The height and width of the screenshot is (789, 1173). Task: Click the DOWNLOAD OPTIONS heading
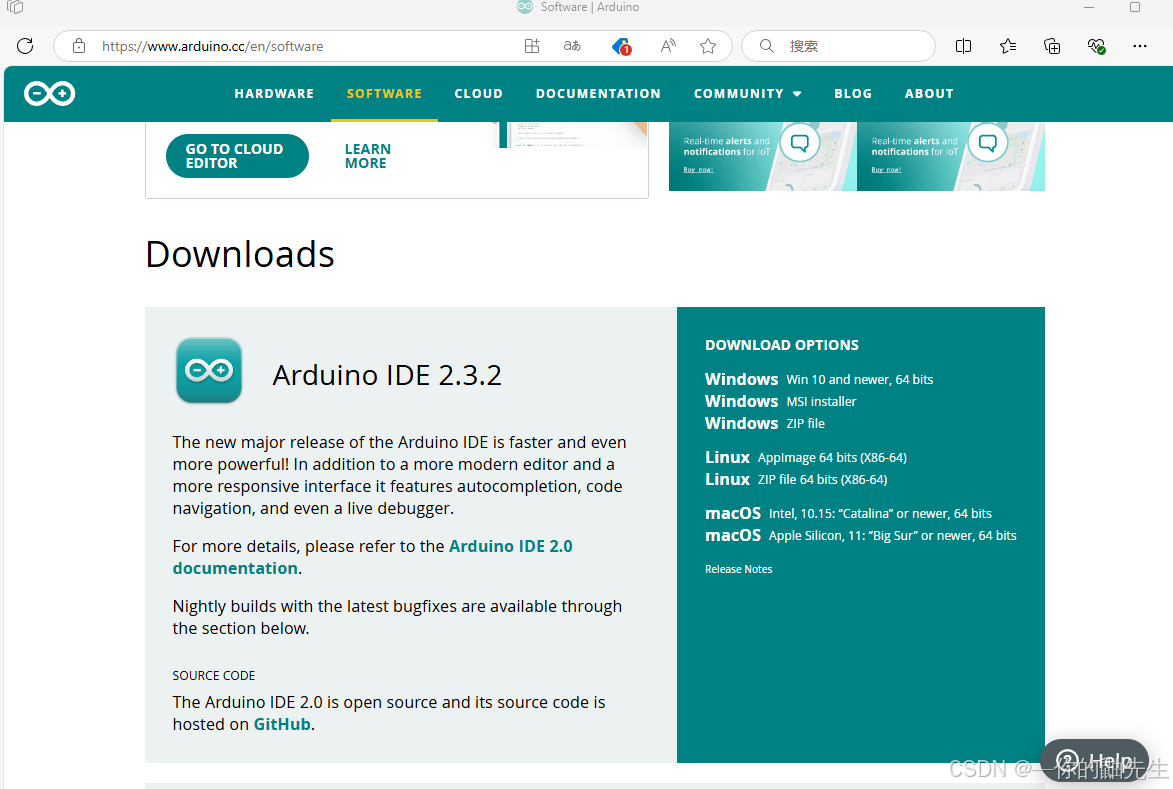tap(782, 345)
